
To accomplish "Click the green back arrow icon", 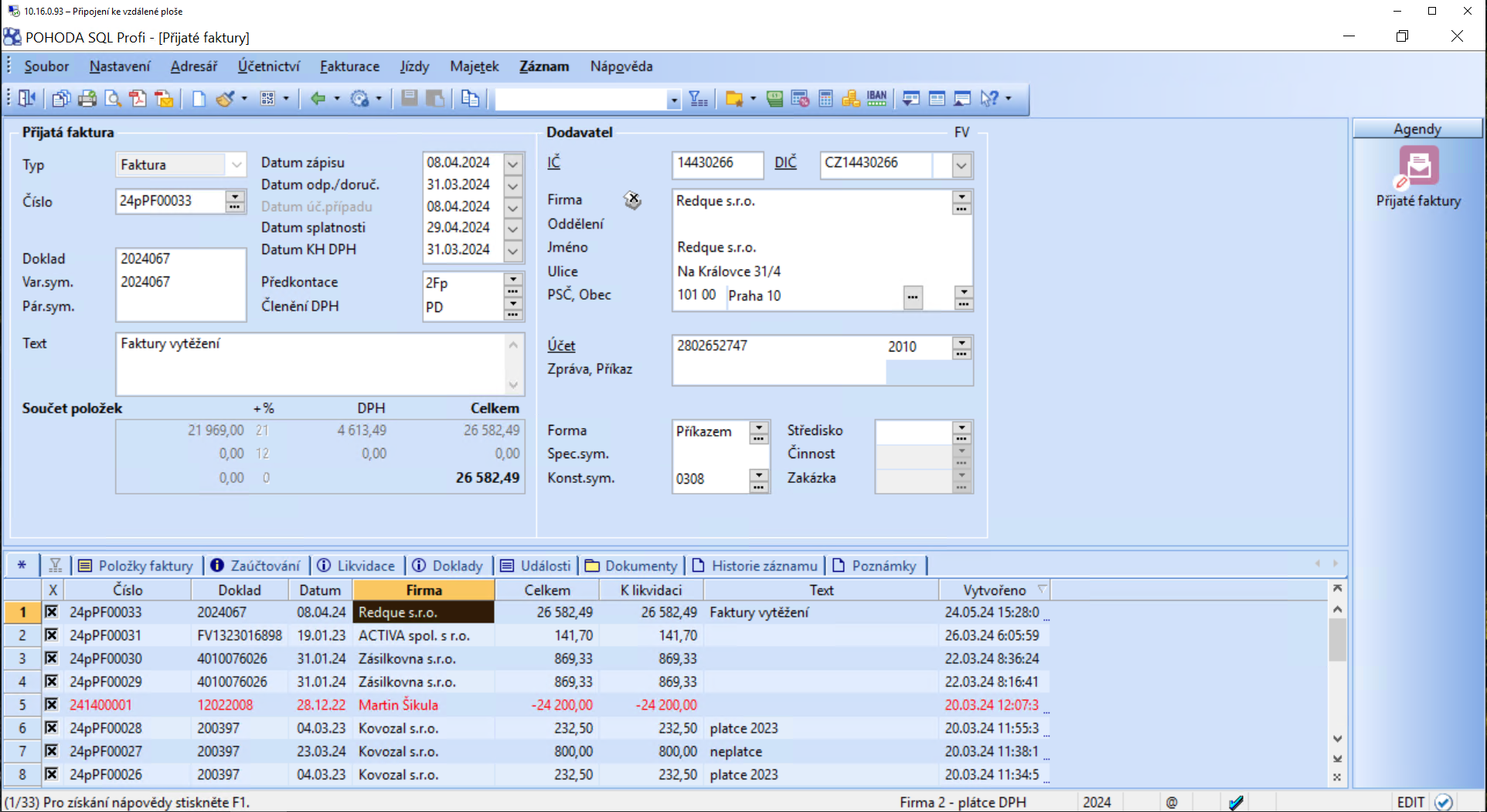I will [318, 99].
